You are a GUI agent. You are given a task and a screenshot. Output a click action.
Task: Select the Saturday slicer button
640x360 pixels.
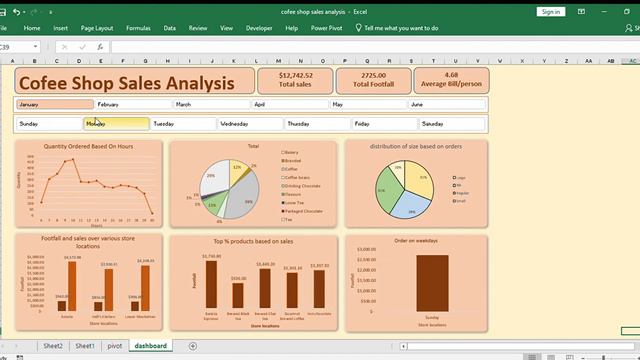[x=452, y=124]
